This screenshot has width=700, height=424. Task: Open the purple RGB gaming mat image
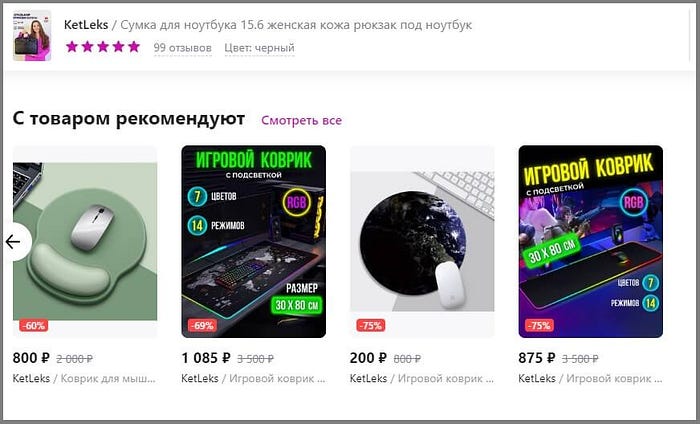click(x=591, y=241)
